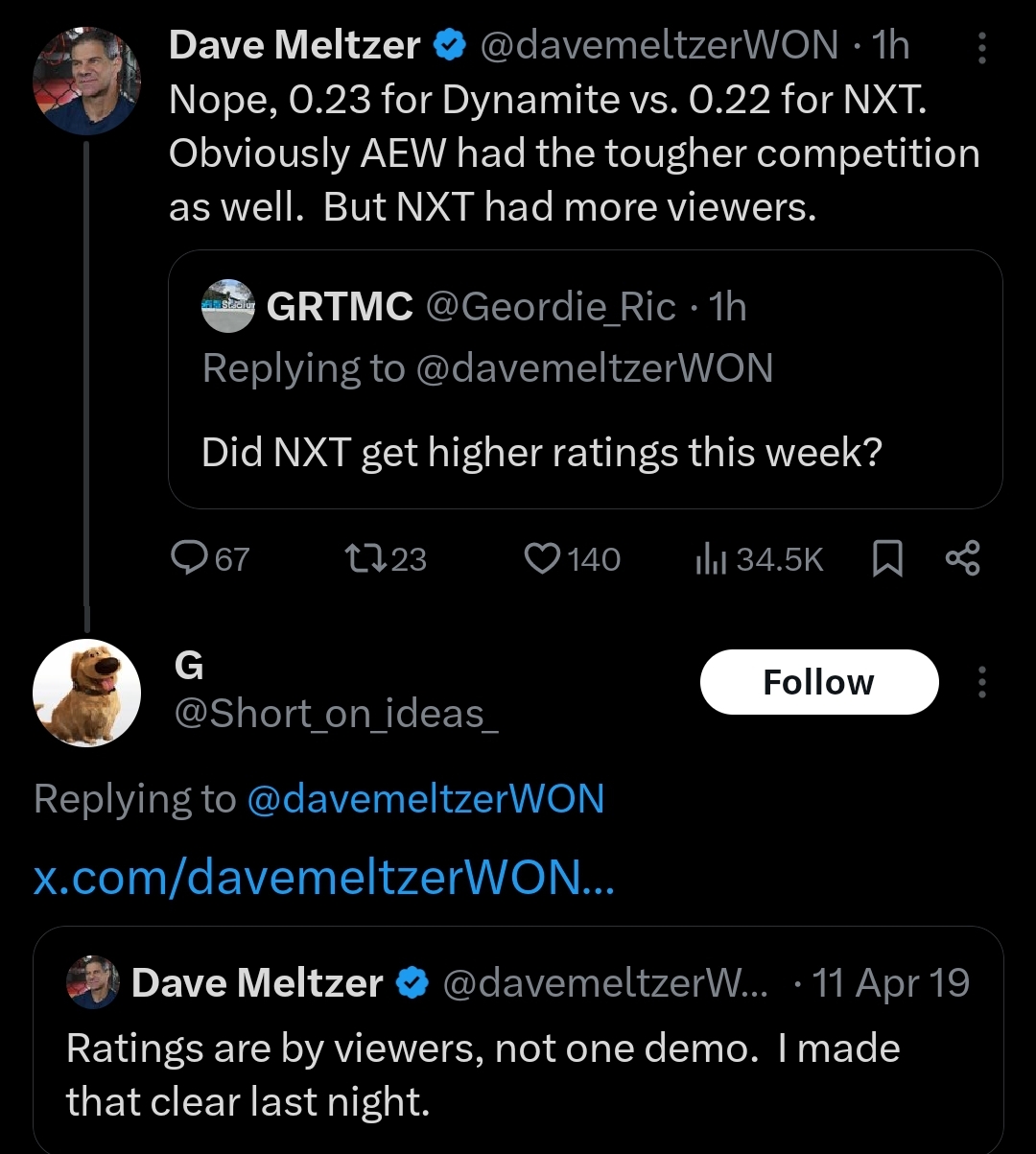This screenshot has height=1154, width=1036.
Task: Bookmark Dave Meltzer's tweet
Action: [888, 558]
